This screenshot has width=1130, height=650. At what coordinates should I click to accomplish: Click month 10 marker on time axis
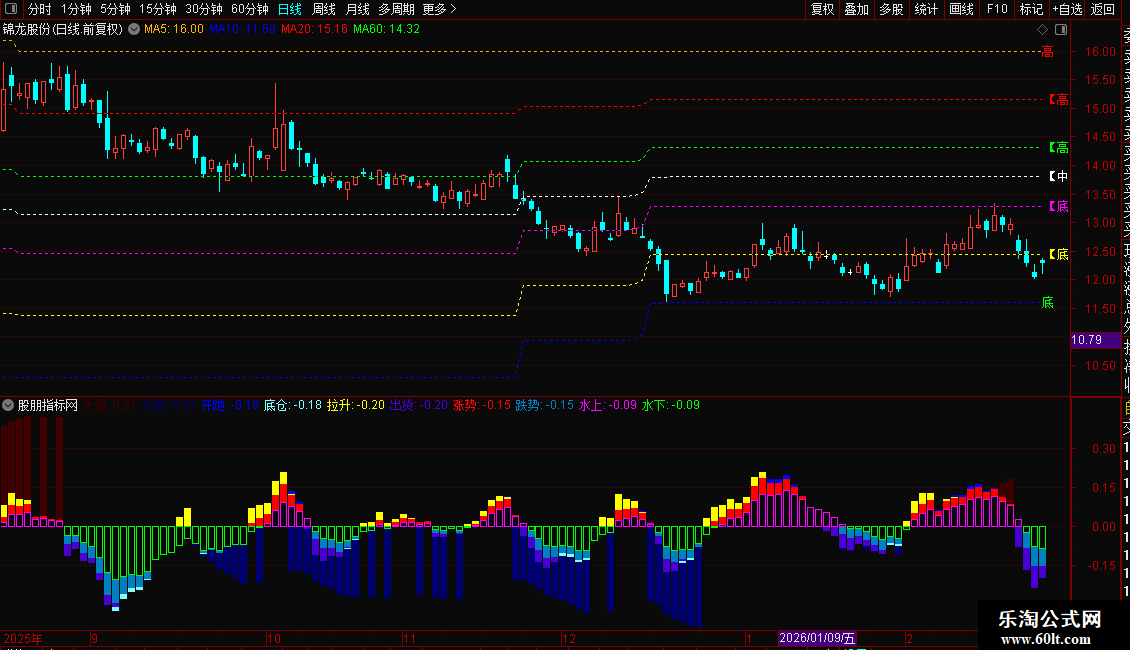pos(274,639)
